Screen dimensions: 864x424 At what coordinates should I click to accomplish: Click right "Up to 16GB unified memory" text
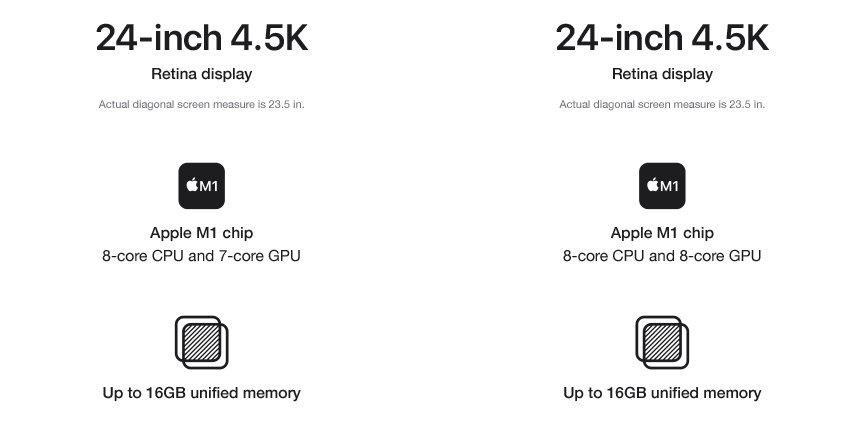[662, 393]
